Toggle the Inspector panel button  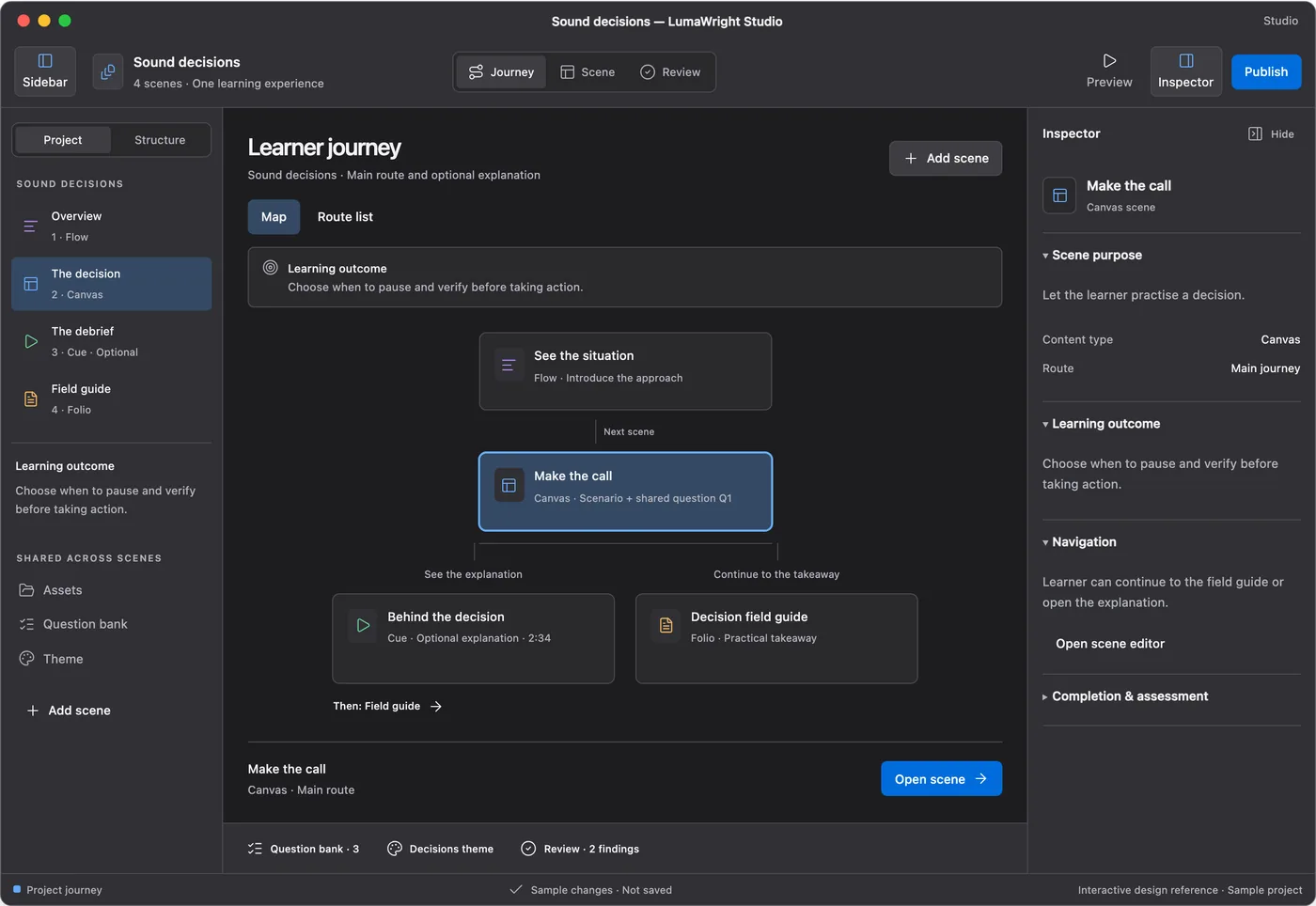click(x=1186, y=71)
